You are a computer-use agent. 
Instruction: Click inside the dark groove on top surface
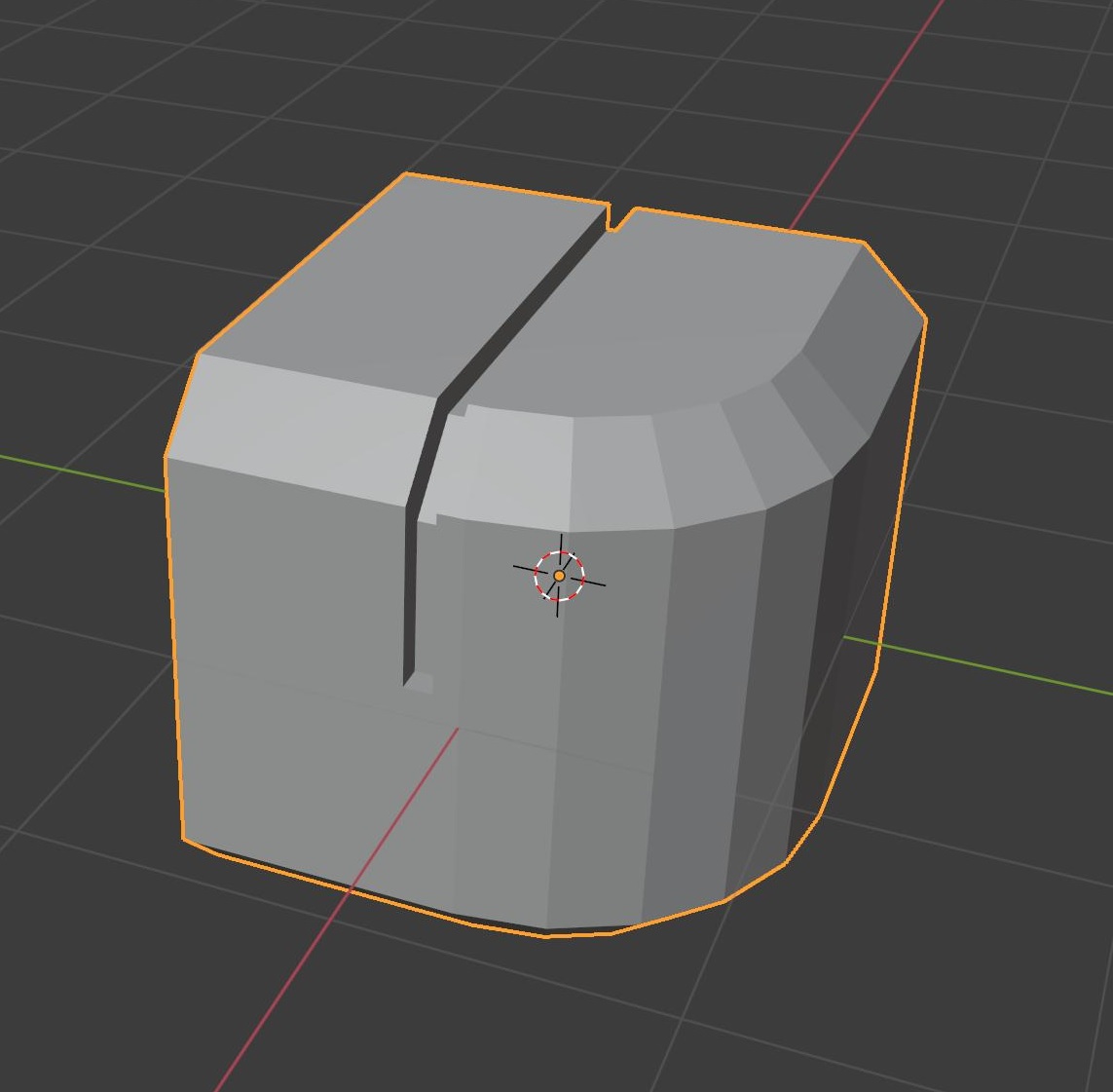click(x=525, y=313)
